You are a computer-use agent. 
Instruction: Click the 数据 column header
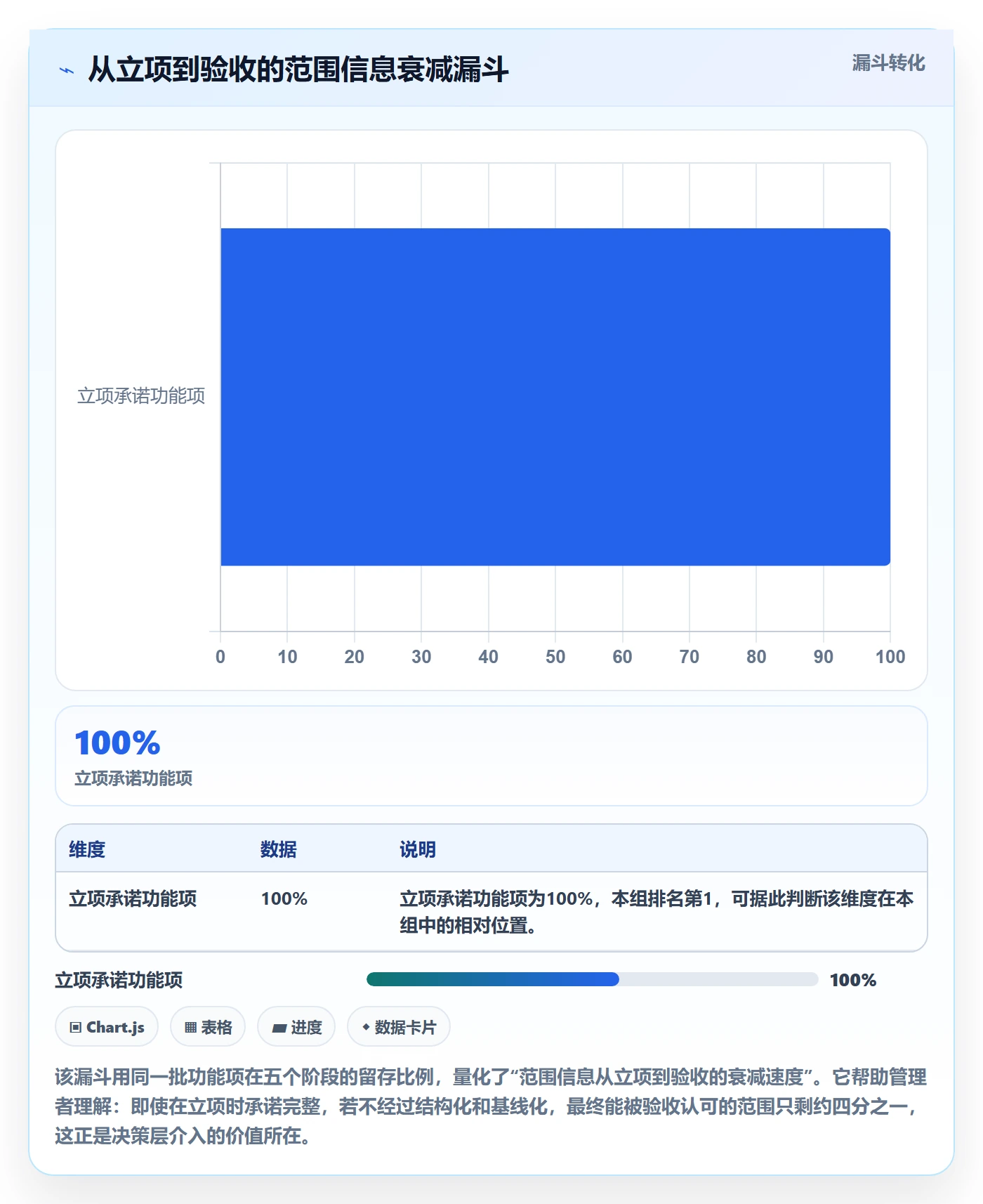pyautogui.click(x=279, y=849)
